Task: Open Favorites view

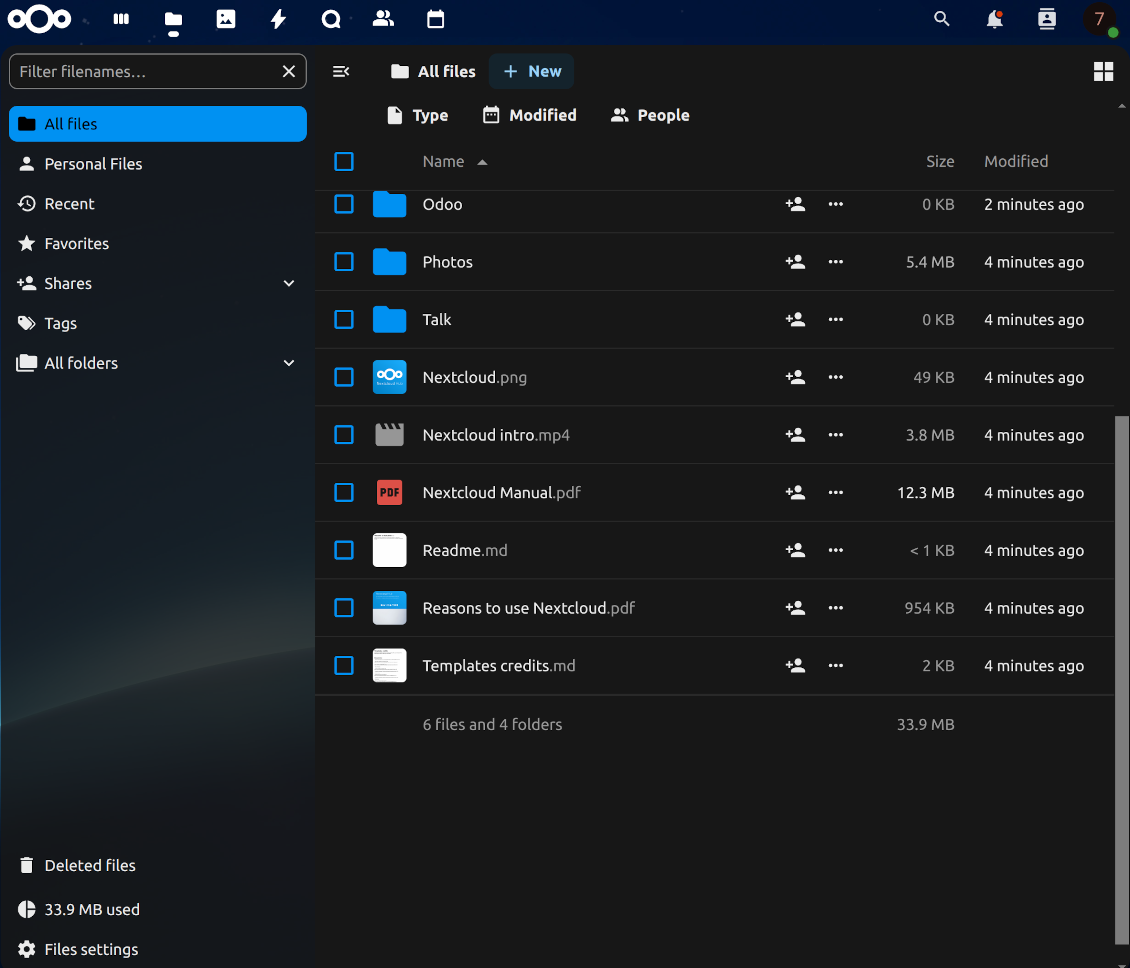Action: tap(158, 244)
